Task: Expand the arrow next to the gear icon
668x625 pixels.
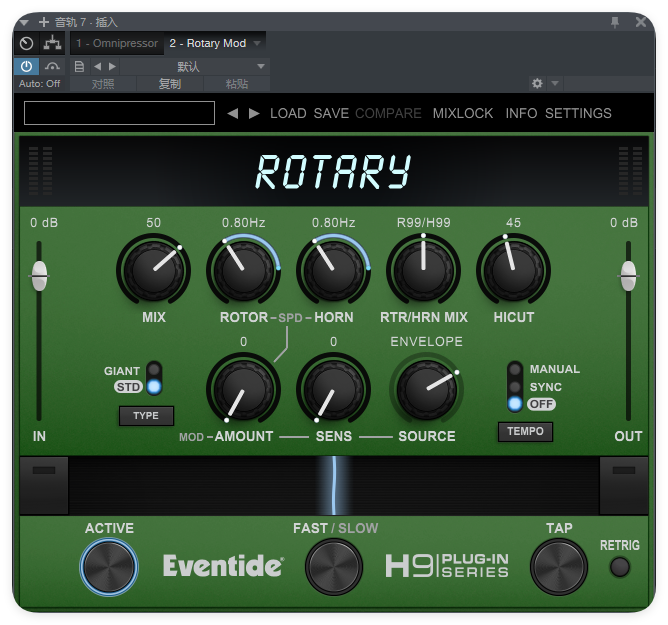Action: coord(555,84)
